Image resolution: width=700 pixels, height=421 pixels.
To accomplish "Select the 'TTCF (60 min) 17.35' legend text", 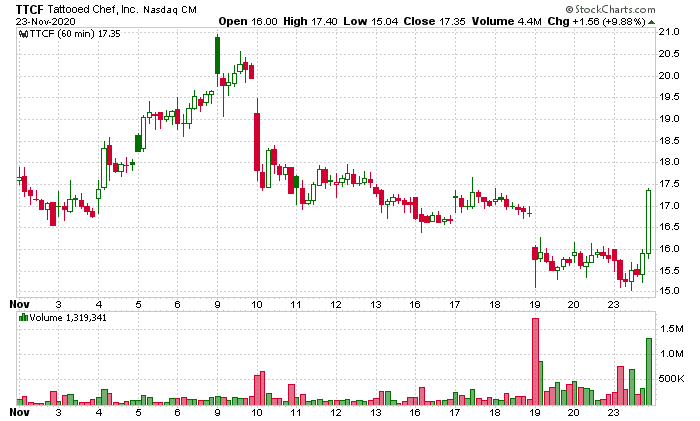I will (75, 34).
